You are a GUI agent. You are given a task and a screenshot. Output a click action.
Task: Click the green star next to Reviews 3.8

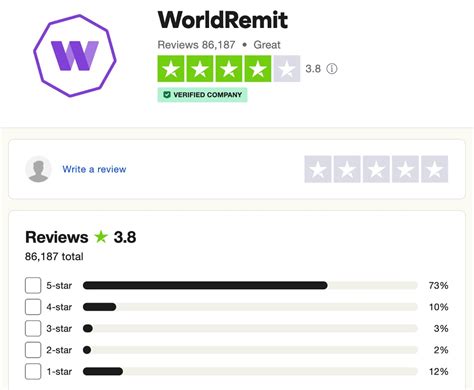point(101,237)
